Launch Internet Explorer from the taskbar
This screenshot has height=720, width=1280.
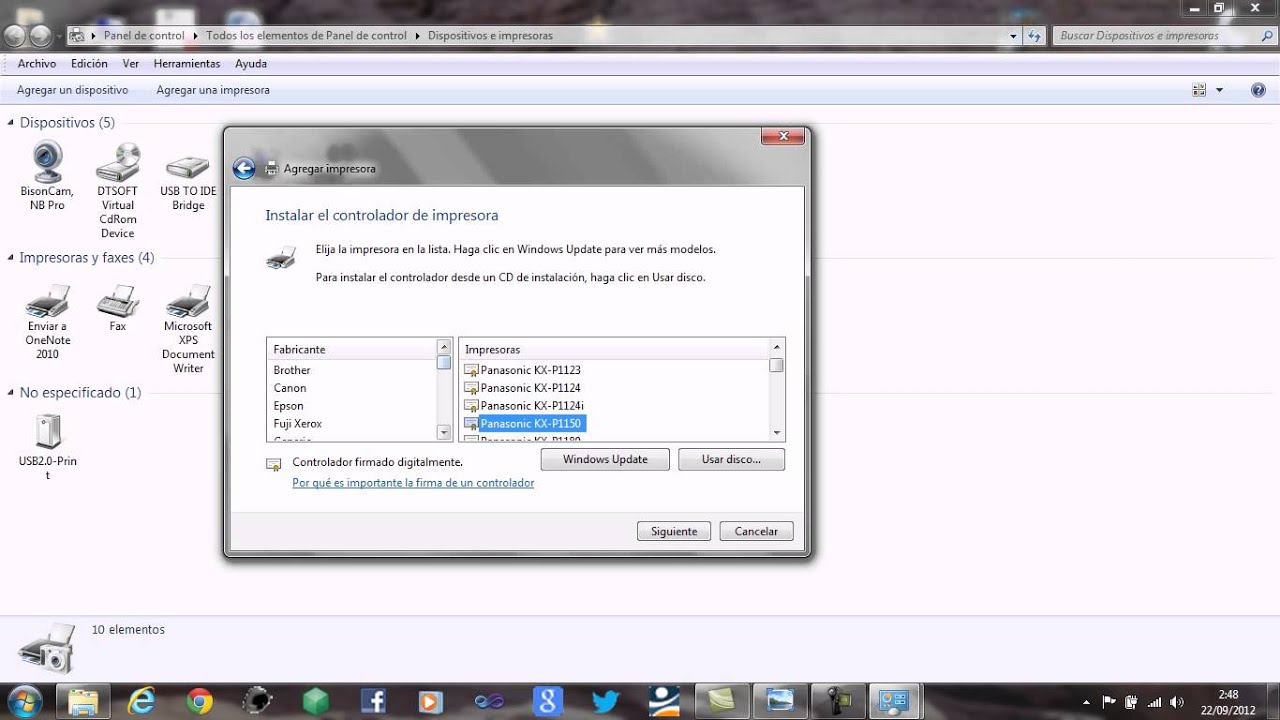(x=142, y=701)
